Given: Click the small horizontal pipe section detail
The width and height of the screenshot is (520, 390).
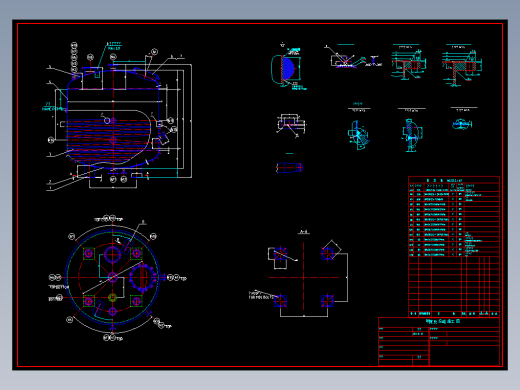Looking at the screenshot, I should pos(289,167).
